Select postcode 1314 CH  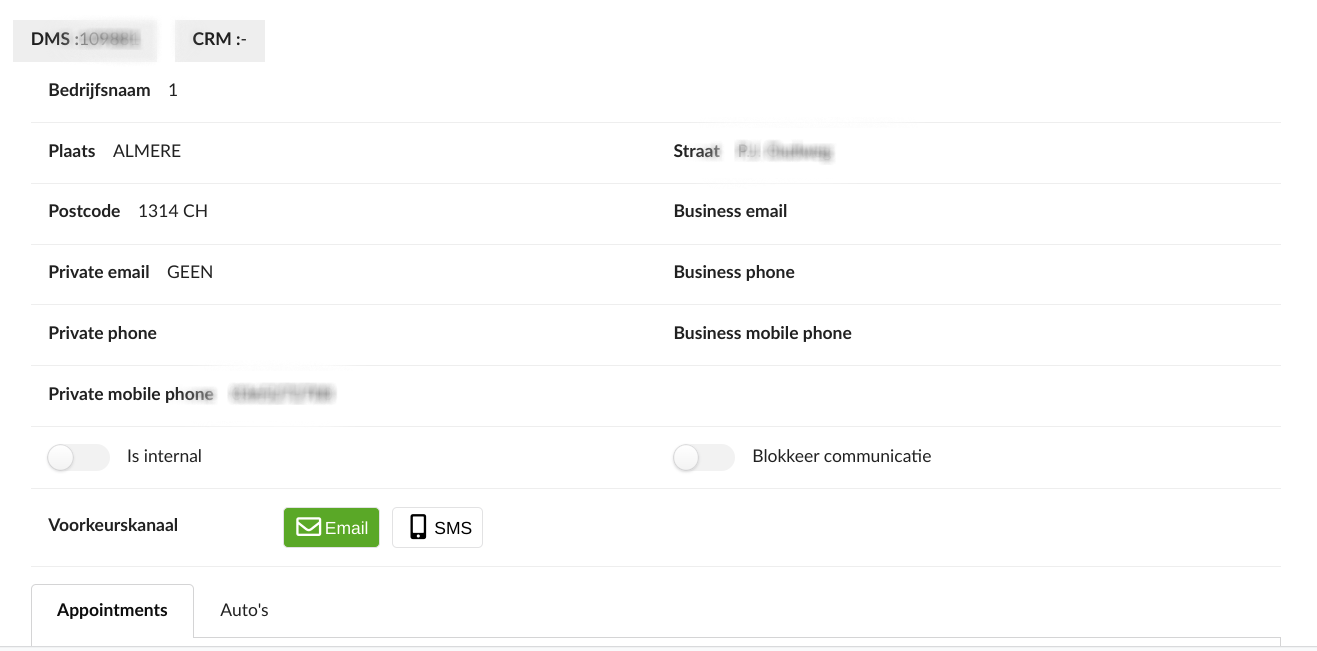point(173,211)
